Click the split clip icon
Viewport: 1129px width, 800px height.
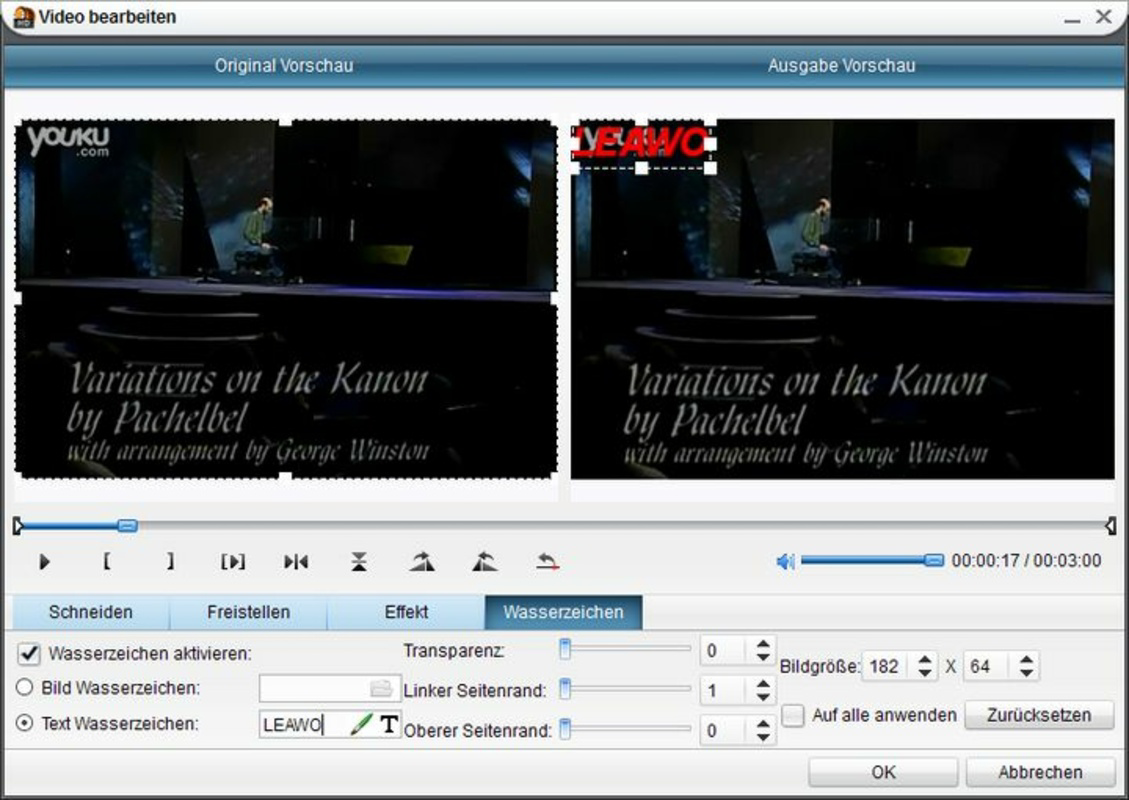tap(296, 562)
